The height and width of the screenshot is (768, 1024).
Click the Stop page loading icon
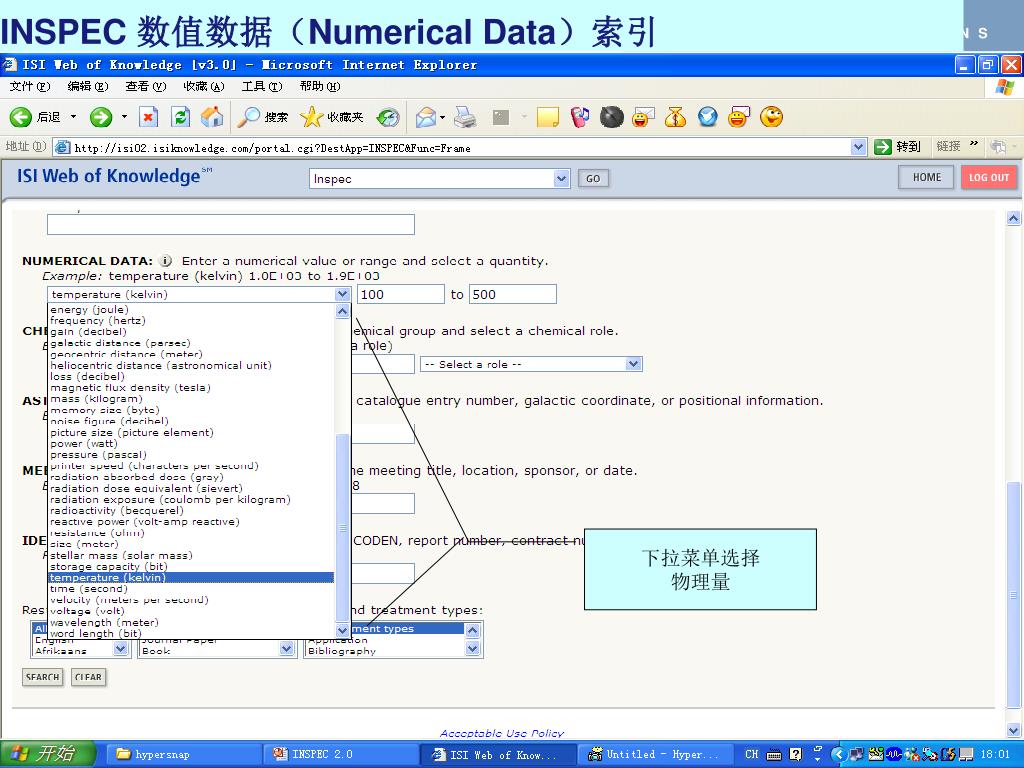tap(149, 118)
